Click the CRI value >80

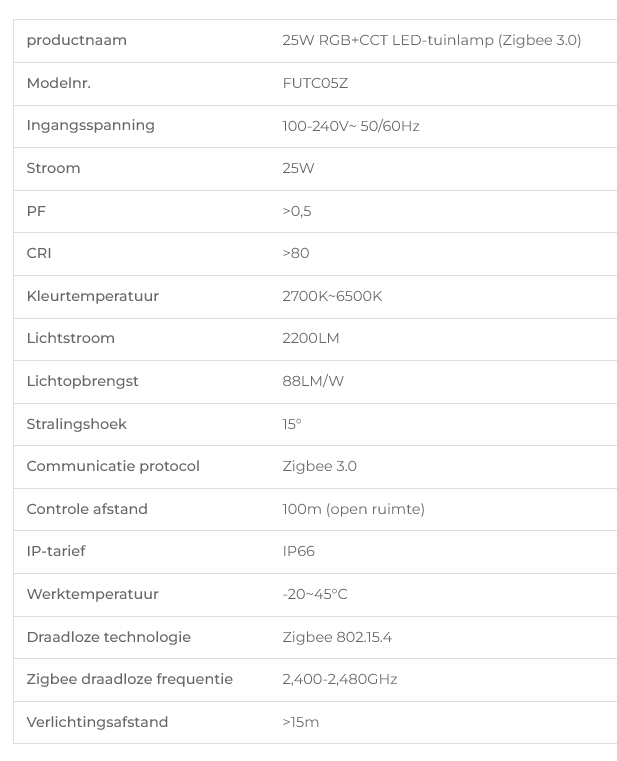coord(296,253)
